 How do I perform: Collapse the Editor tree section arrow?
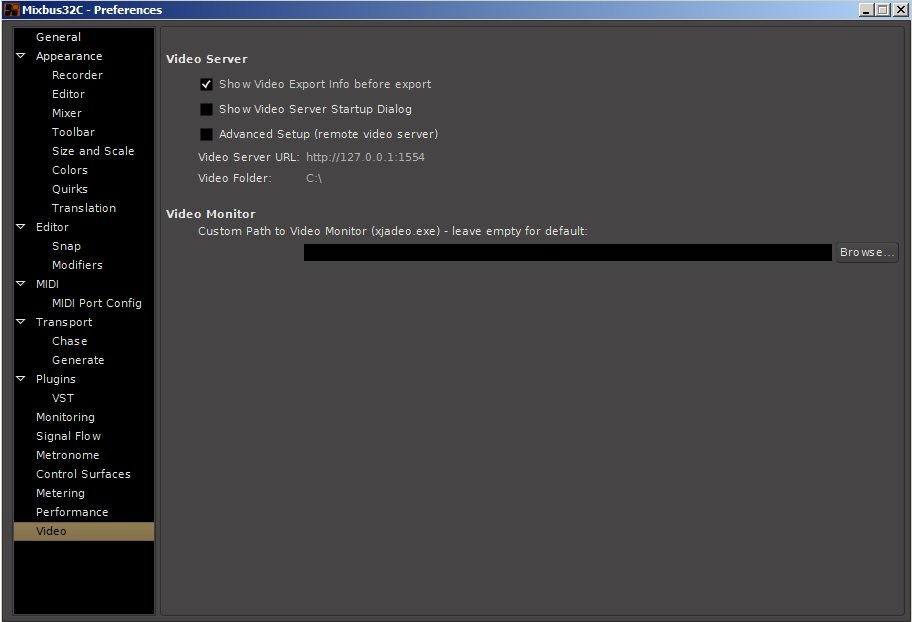click(21, 227)
